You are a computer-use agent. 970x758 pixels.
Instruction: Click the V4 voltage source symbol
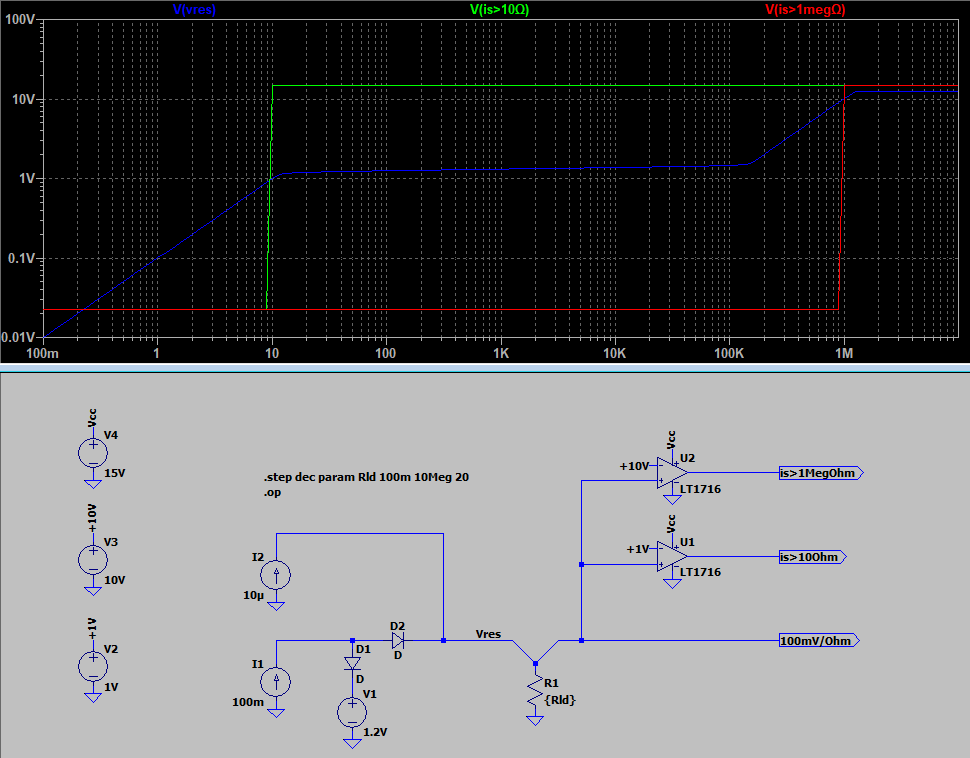pyautogui.click(x=93, y=454)
